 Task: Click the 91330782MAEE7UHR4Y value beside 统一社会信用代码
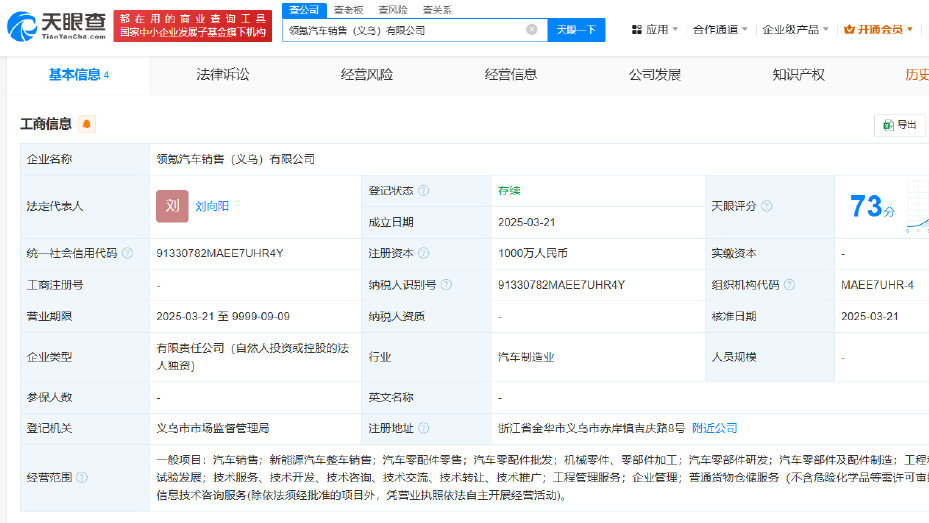tap(220, 254)
